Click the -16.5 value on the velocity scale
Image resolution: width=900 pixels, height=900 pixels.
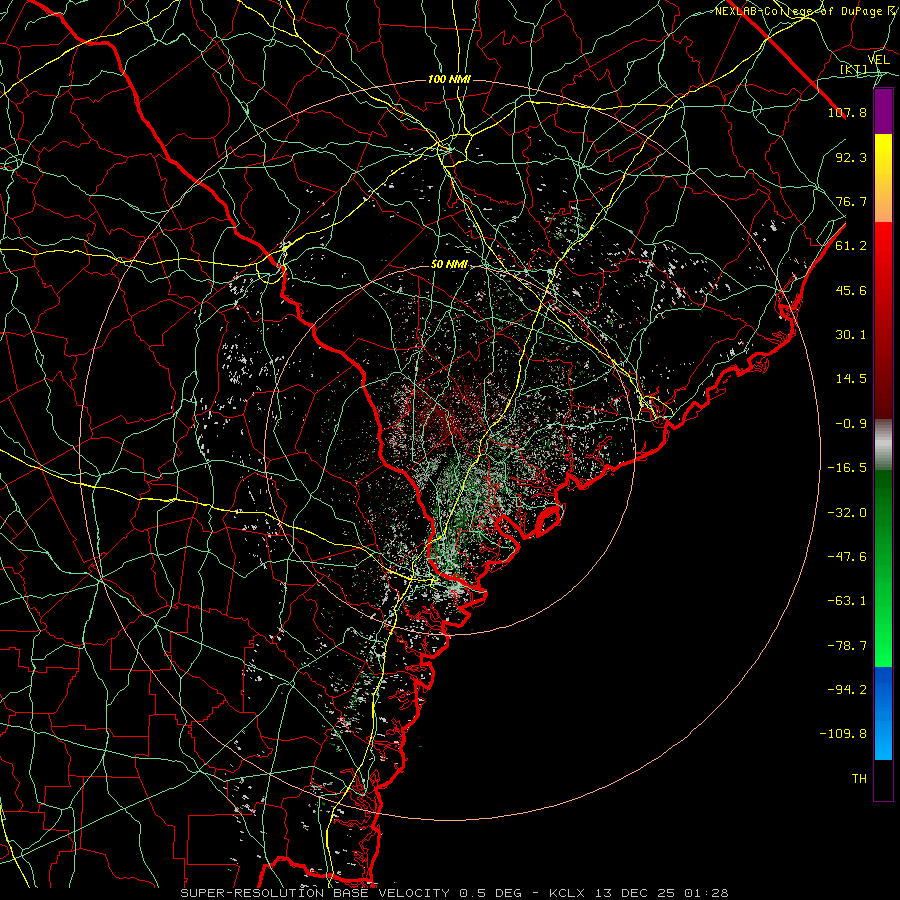(847, 468)
